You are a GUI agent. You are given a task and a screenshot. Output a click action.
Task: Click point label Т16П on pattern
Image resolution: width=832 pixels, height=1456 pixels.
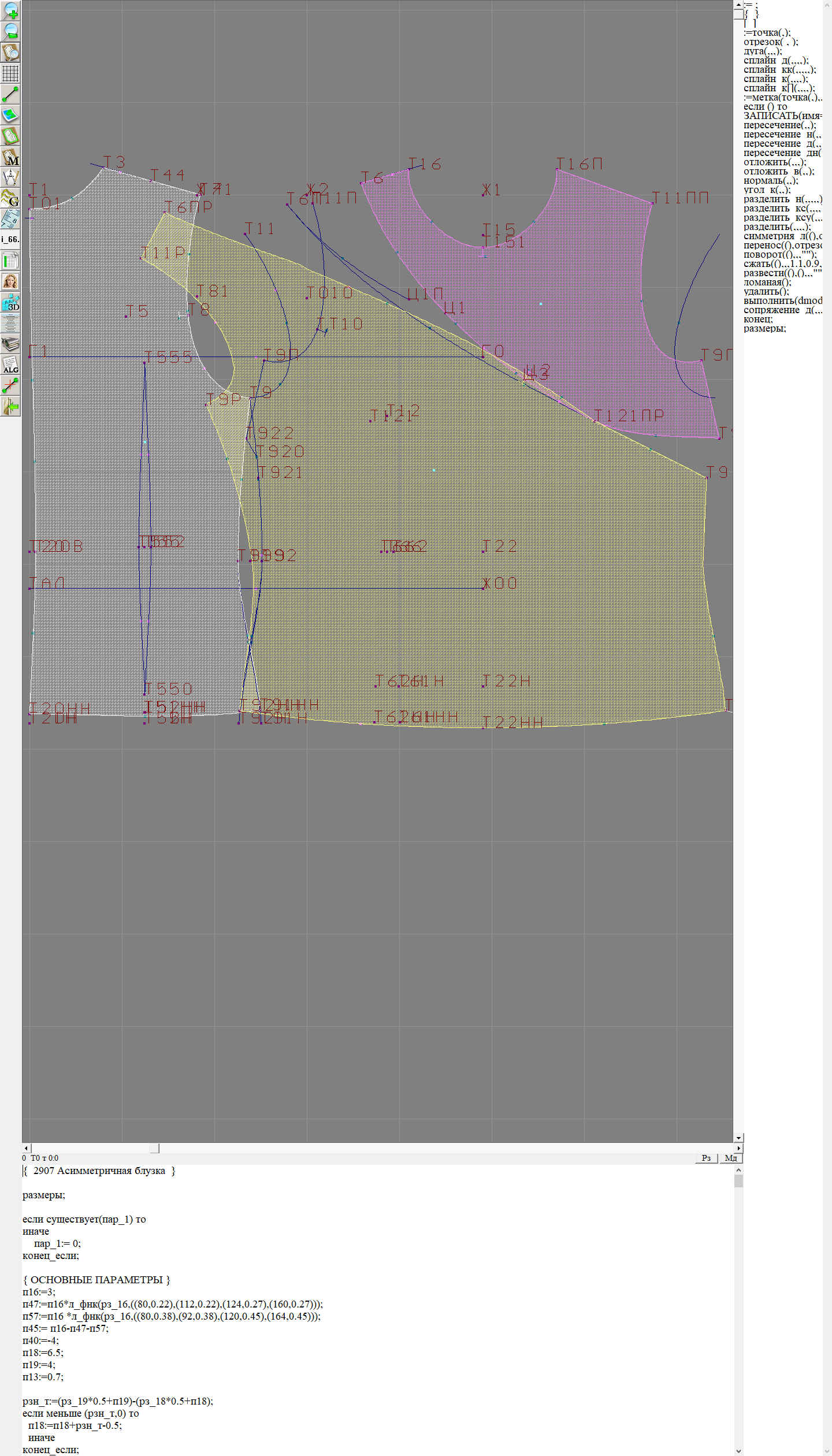[x=580, y=164]
